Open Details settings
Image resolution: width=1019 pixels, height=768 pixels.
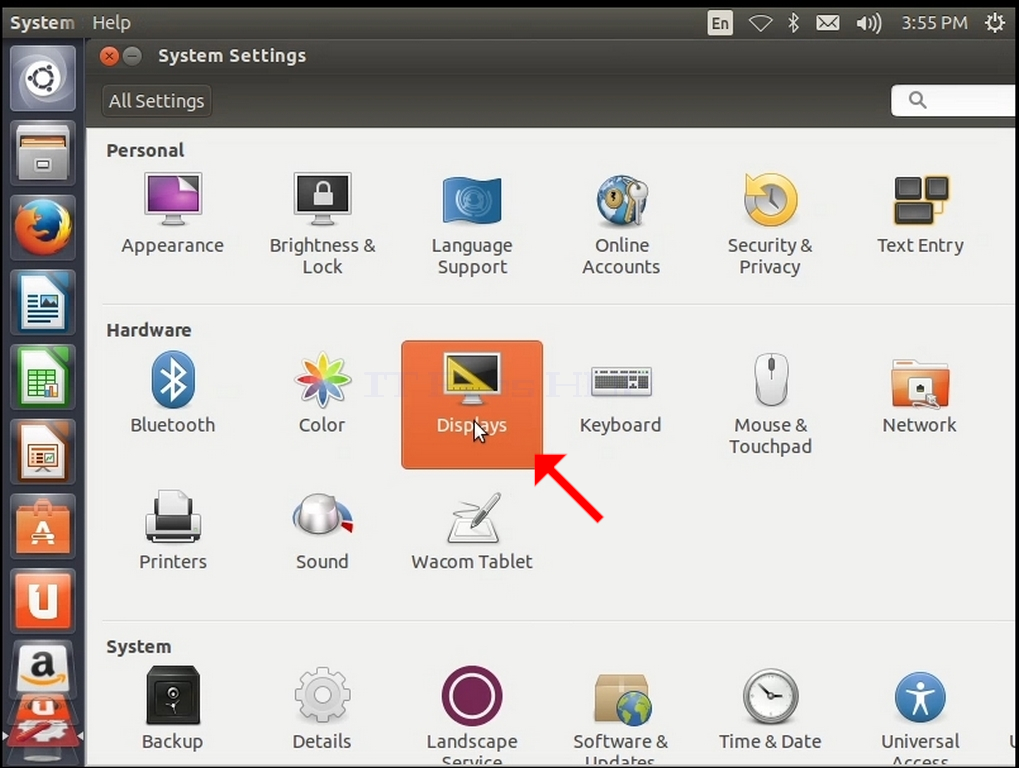(322, 708)
